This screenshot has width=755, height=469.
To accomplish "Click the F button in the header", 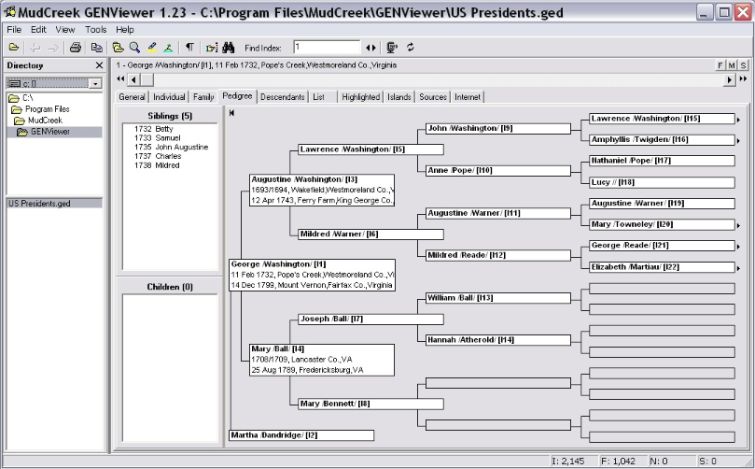I will coord(720,65).
